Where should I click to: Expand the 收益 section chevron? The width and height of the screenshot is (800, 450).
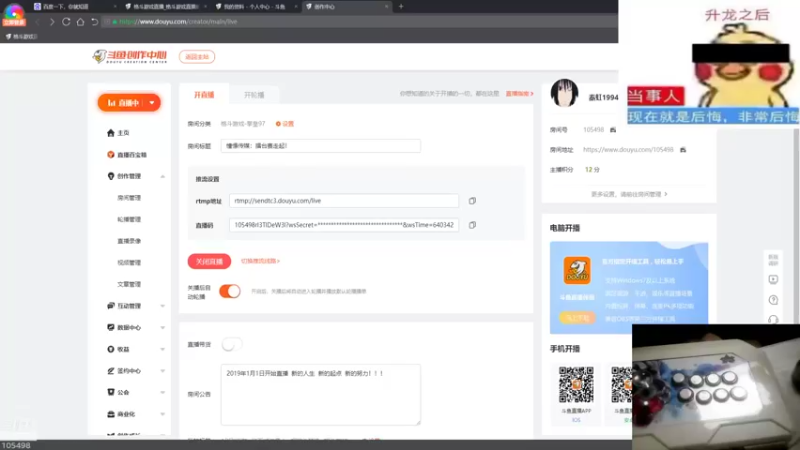click(162, 349)
